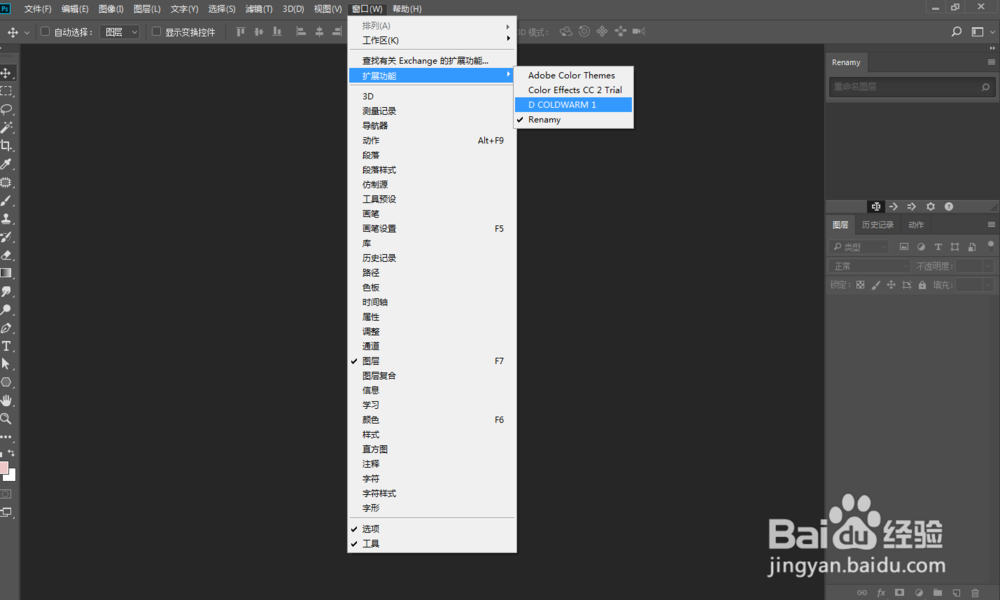
Task: Open the workspace switcher in the options bar
Action: coord(981,31)
